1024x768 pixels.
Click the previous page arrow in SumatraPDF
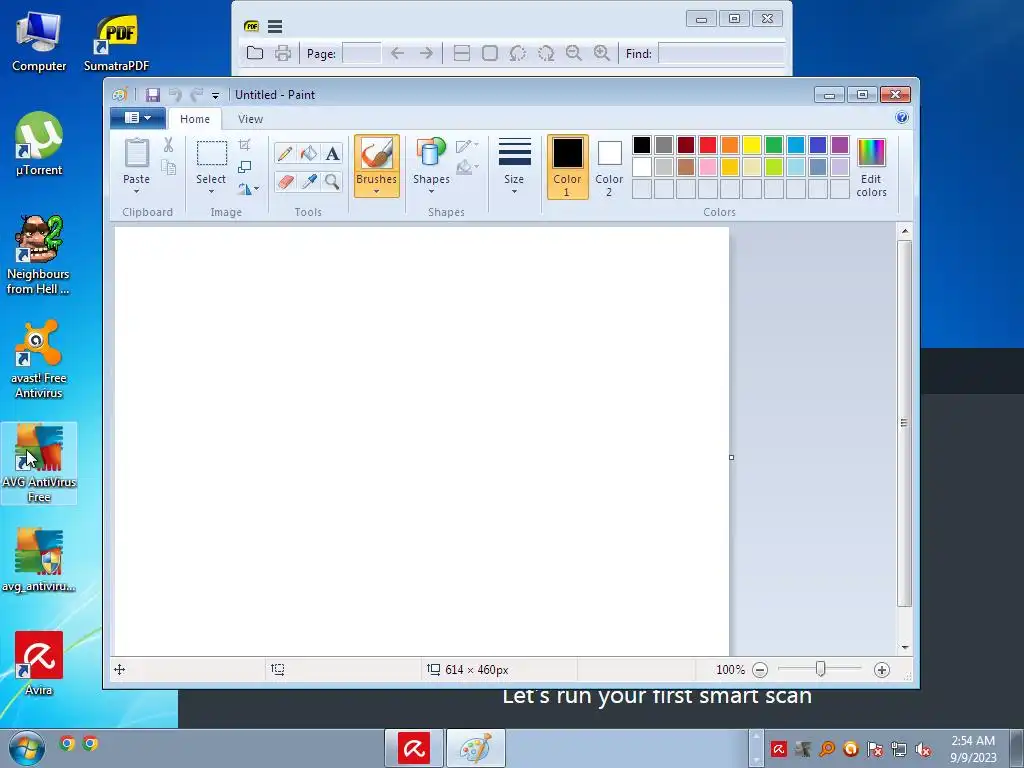(397, 54)
